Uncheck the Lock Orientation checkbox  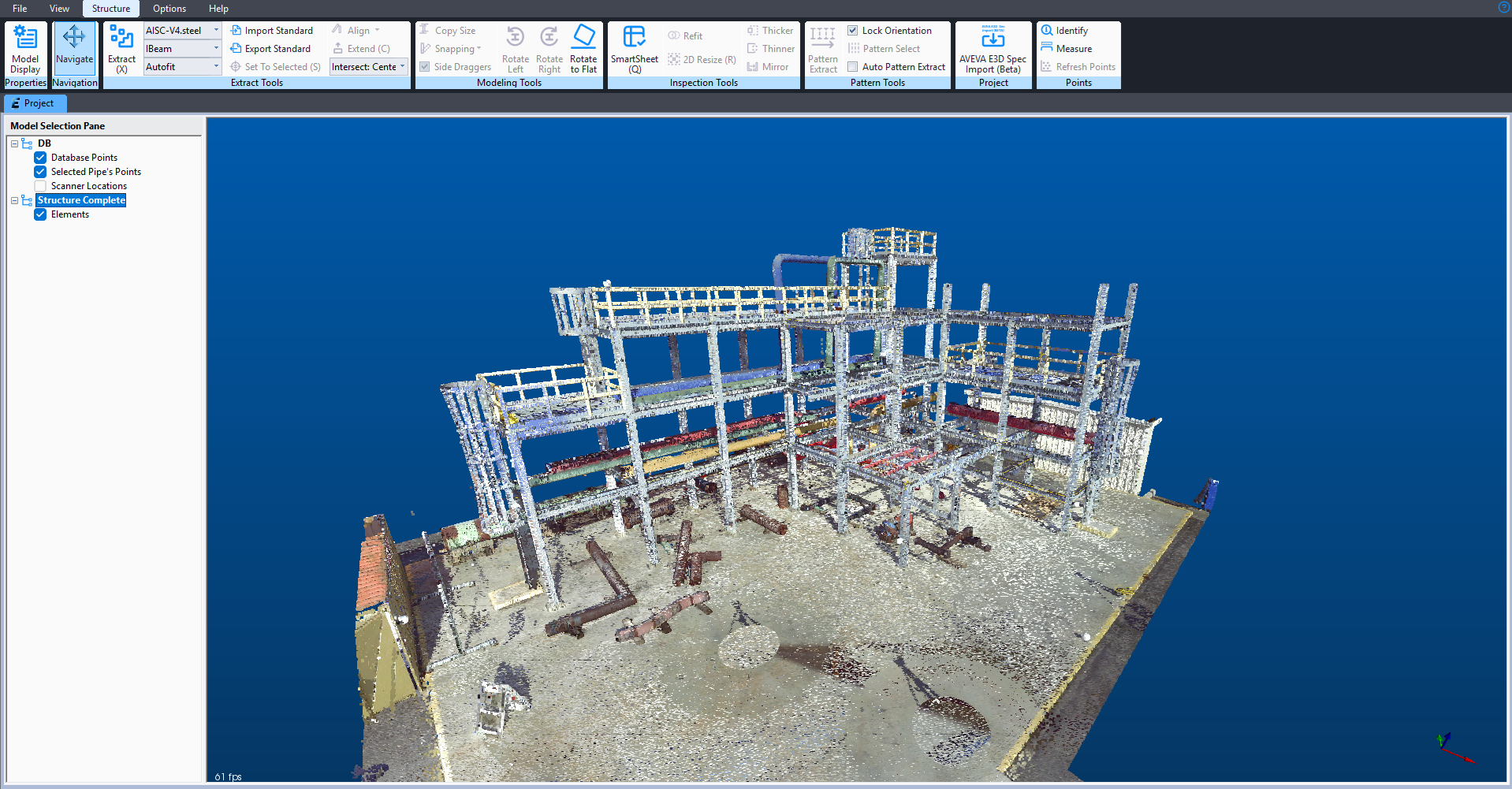tap(852, 31)
